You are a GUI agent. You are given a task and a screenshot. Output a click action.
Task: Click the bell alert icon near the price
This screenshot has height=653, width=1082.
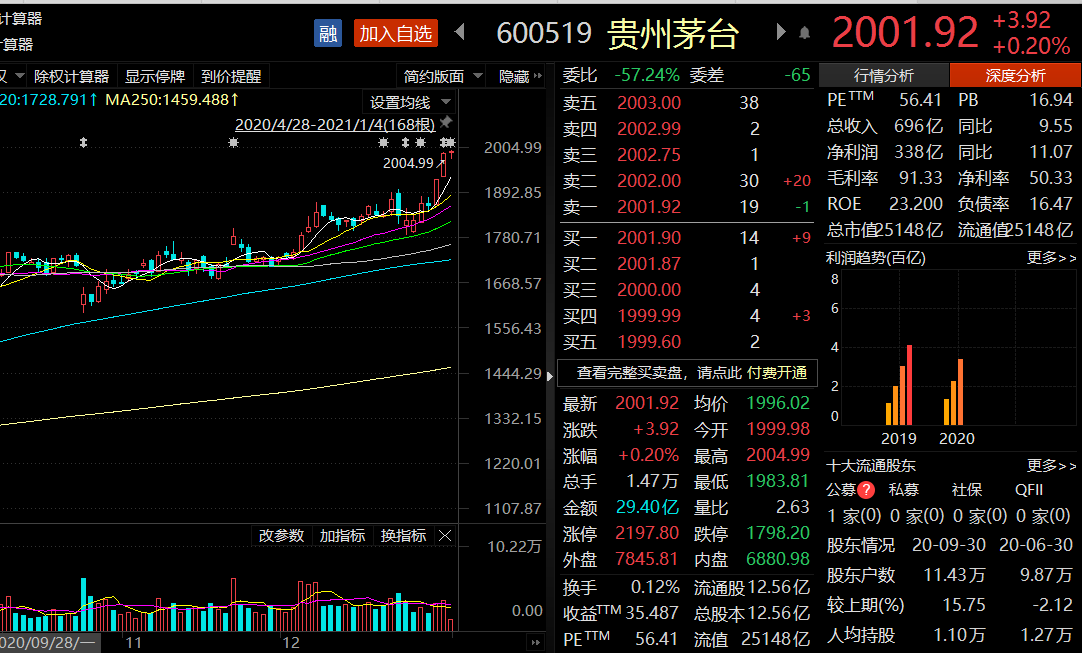click(x=804, y=33)
